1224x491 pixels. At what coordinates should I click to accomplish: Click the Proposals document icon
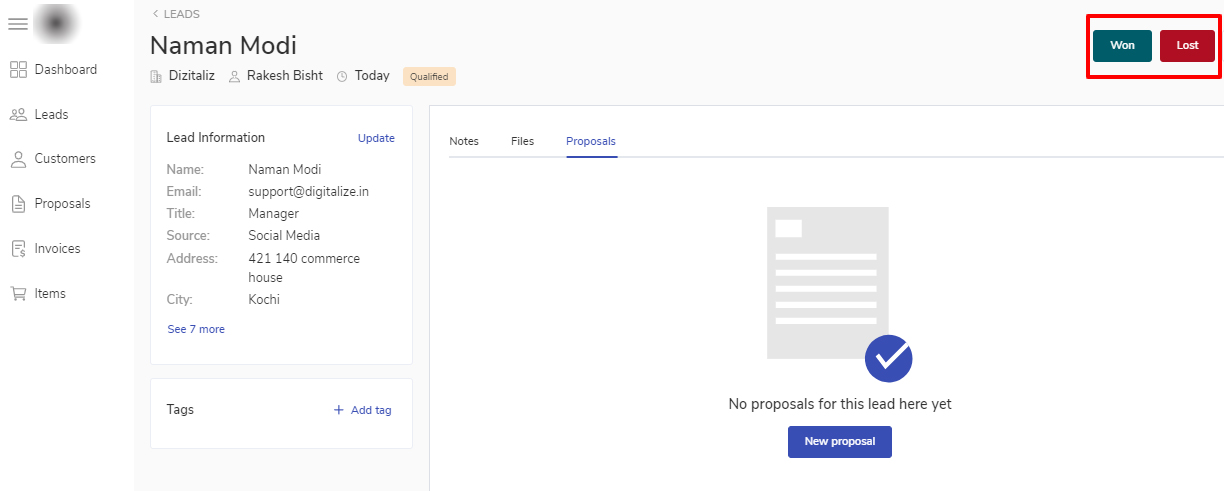click(18, 204)
